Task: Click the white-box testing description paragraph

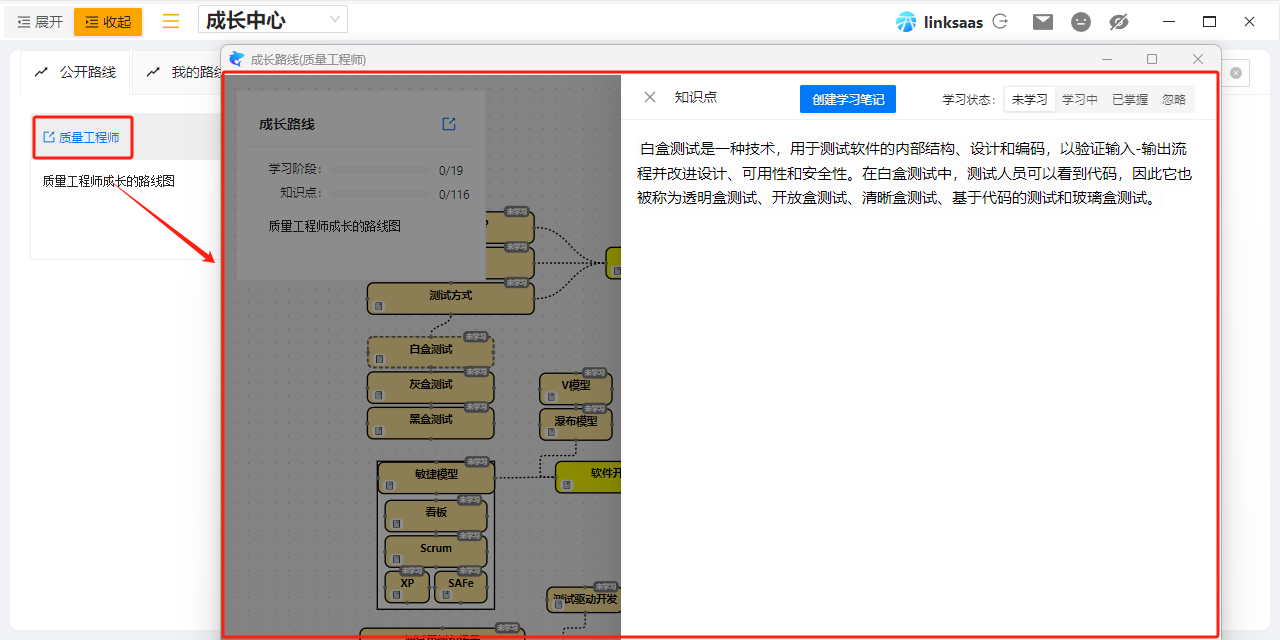Action: tap(915, 173)
